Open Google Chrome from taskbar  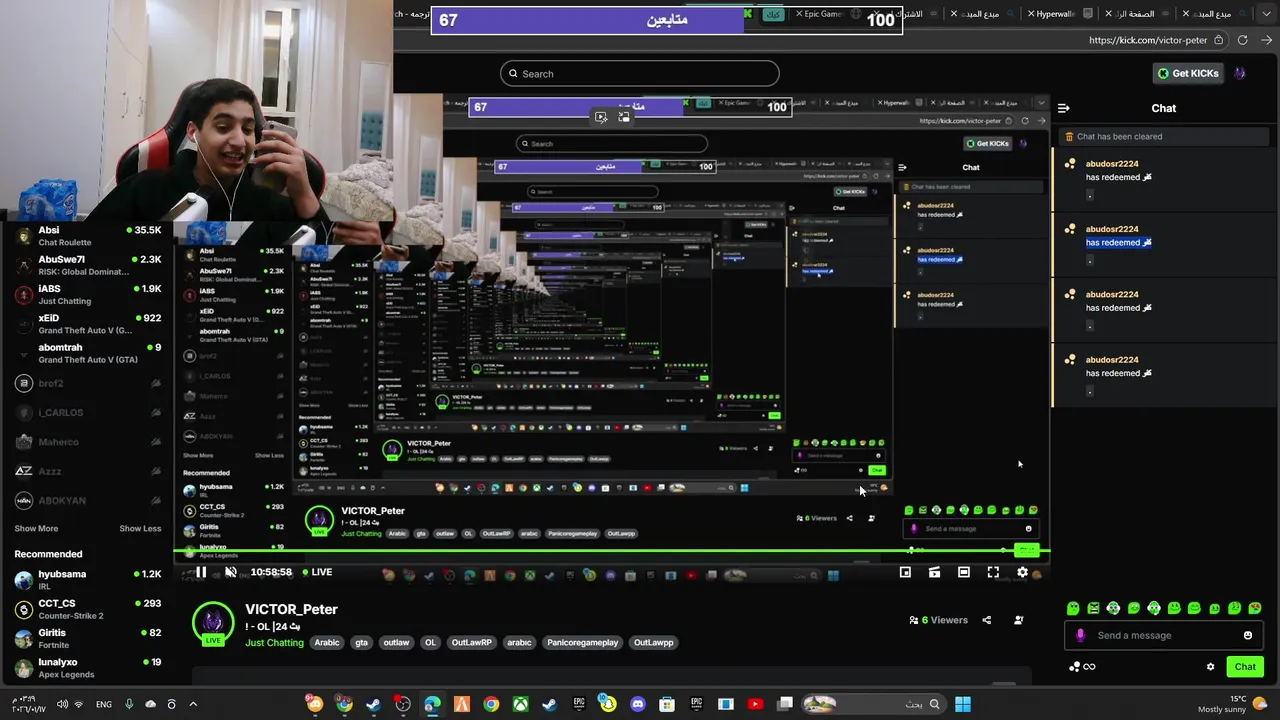tap(491, 704)
